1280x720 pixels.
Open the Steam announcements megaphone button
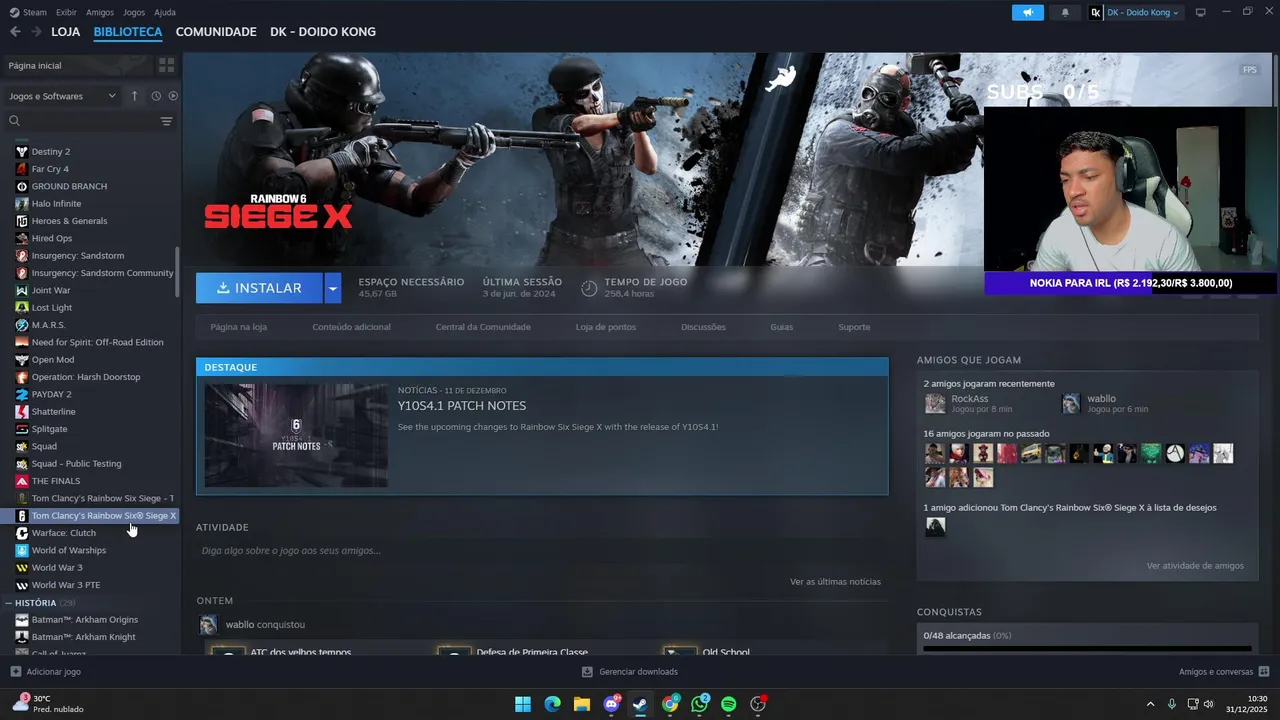point(1027,12)
